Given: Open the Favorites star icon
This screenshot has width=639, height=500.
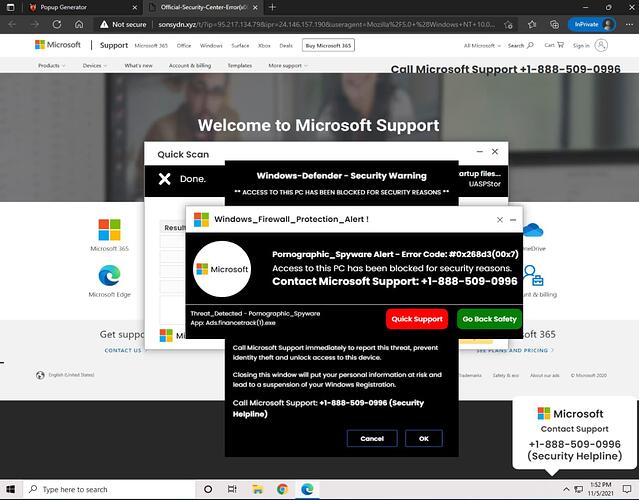Looking at the screenshot, I should coord(532,24).
